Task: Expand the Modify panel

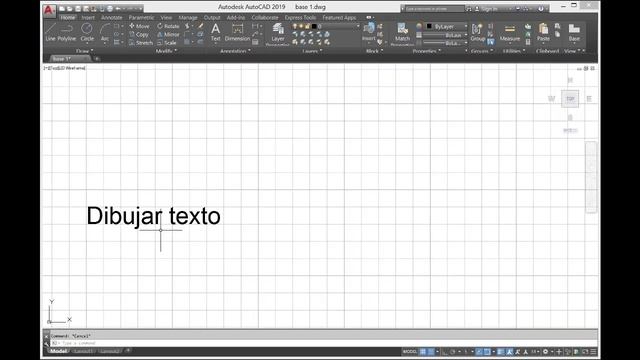Action: 167,51
